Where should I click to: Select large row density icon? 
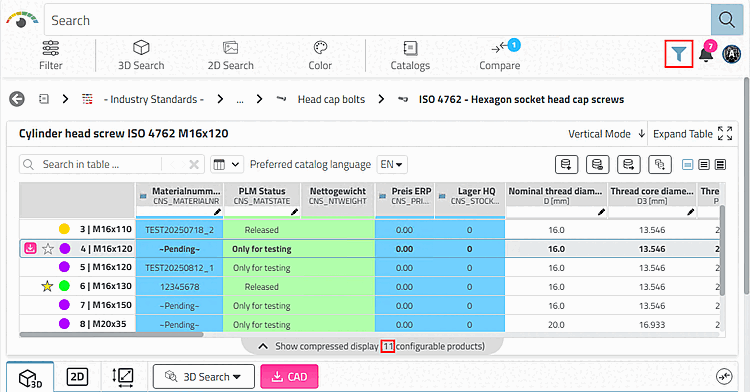click(x=720, y=164)
